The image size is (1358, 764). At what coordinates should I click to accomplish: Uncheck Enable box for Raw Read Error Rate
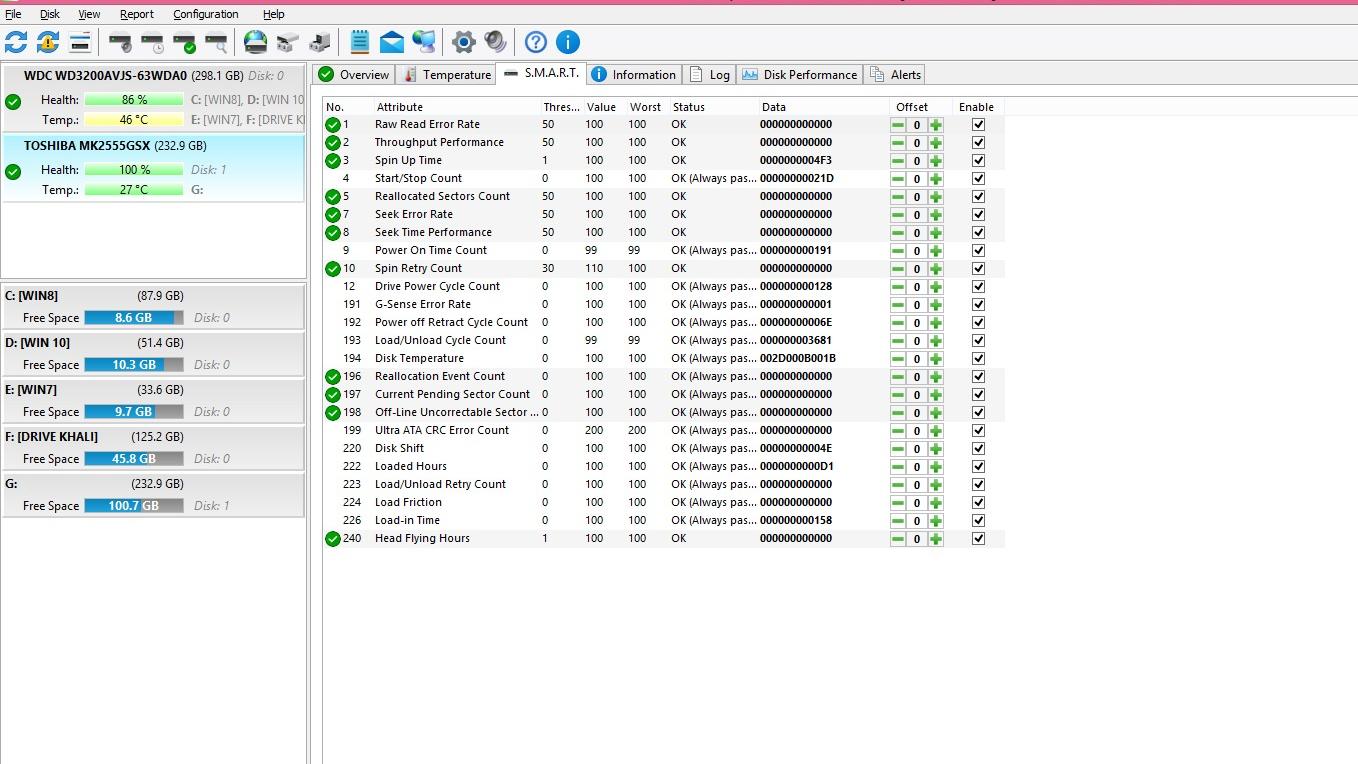pos(978,125)
